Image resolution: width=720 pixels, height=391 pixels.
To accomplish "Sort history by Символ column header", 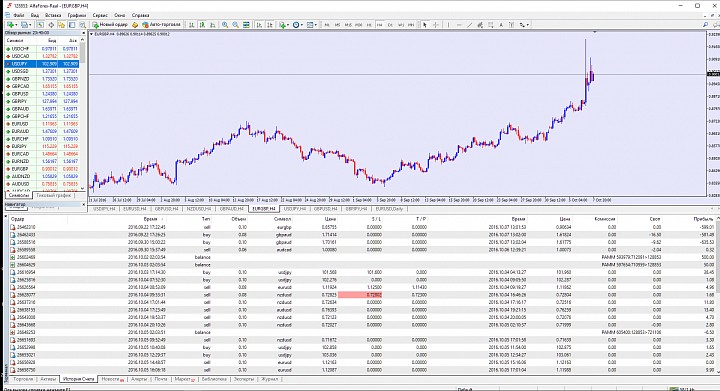I will (283, 219).
